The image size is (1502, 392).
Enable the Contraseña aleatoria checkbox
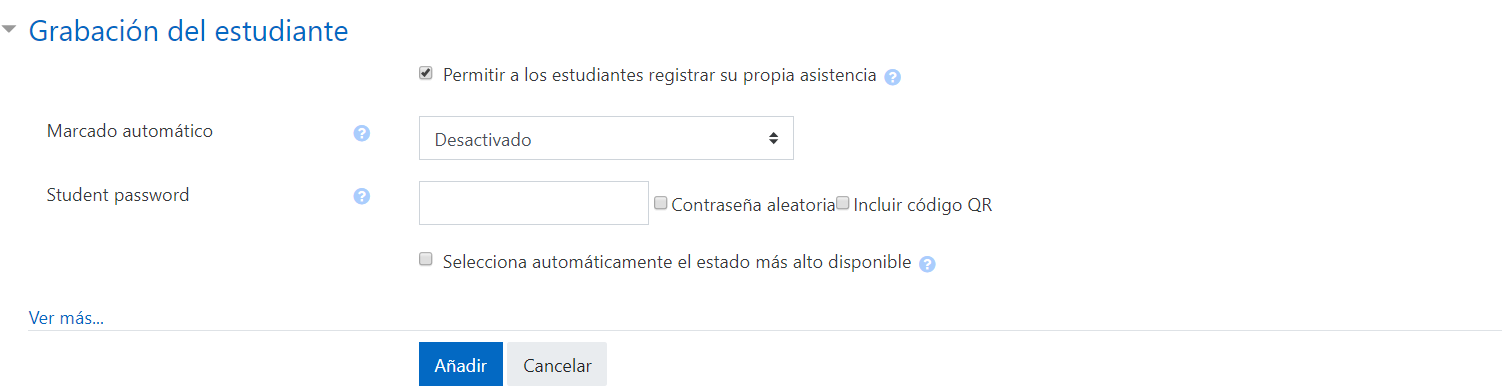(661, 203)
